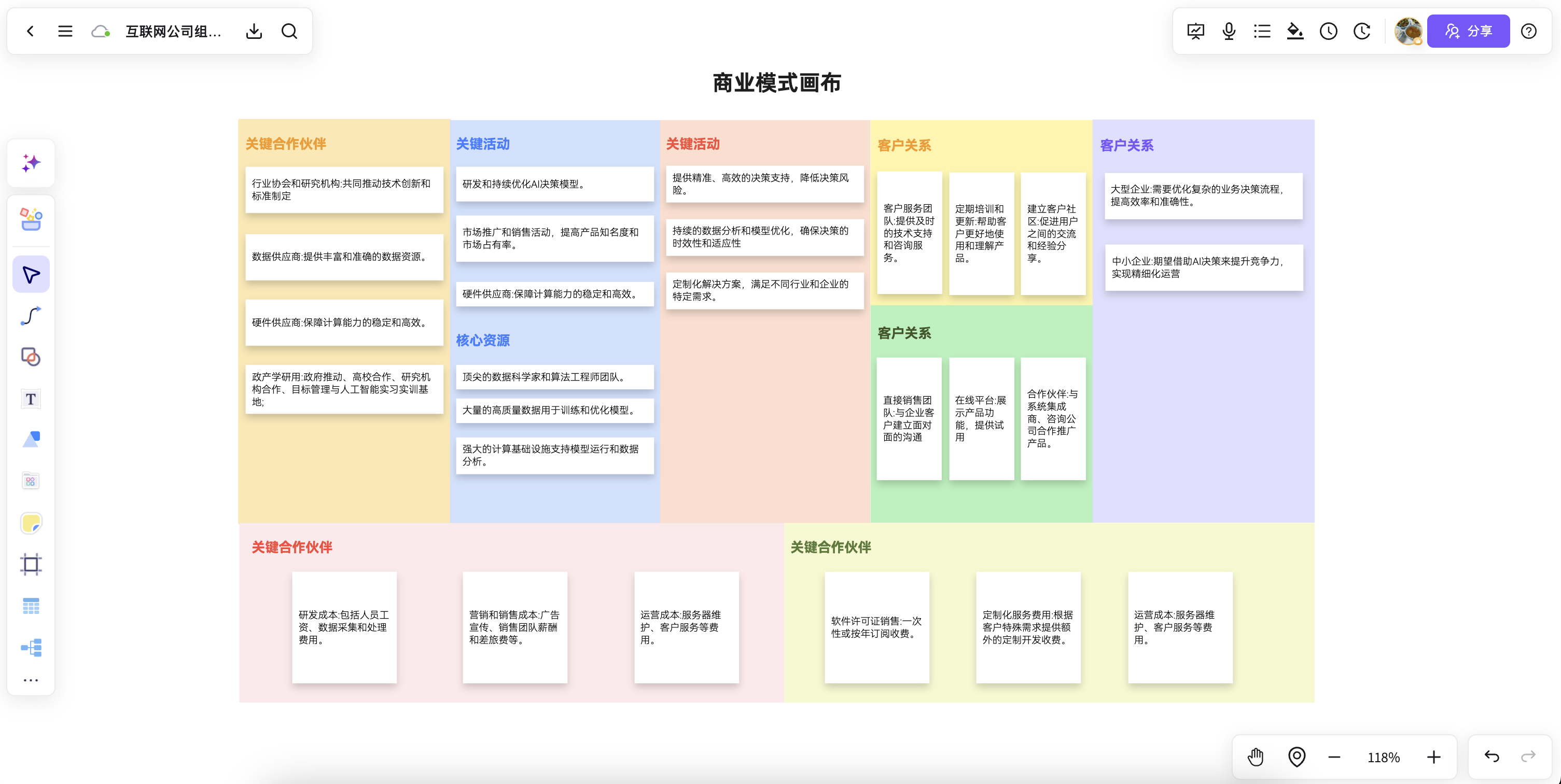Select card 建立客户社区

[1053, 233]
